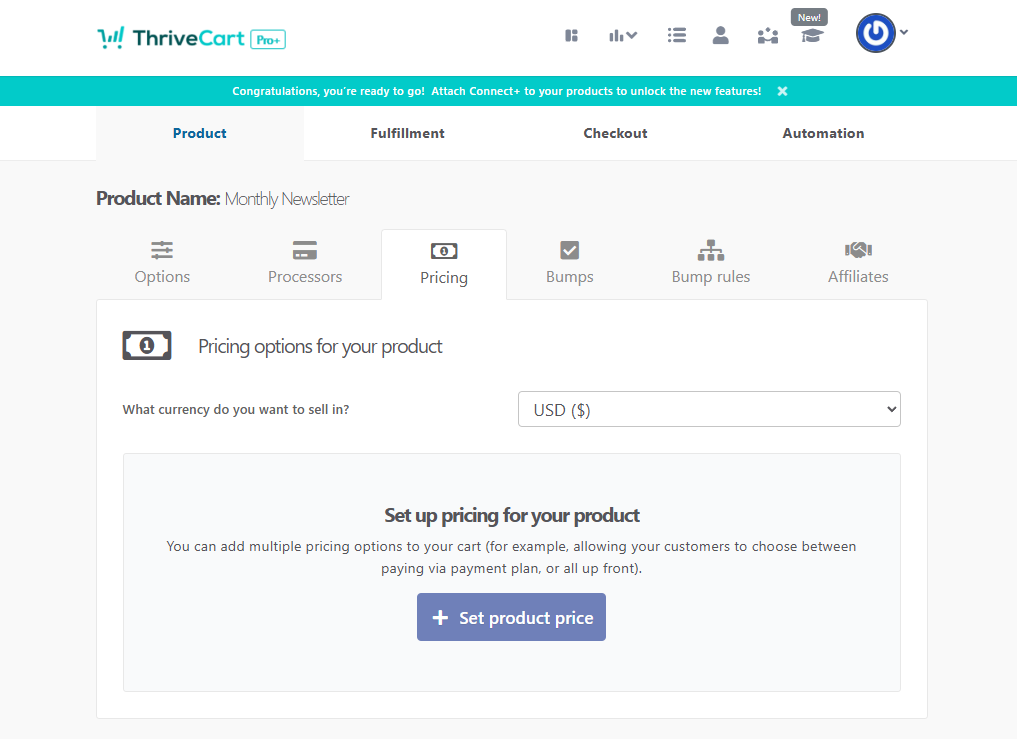Click the Set product price button
This screenshot has width=1017, height=739.
coord(511,618)
